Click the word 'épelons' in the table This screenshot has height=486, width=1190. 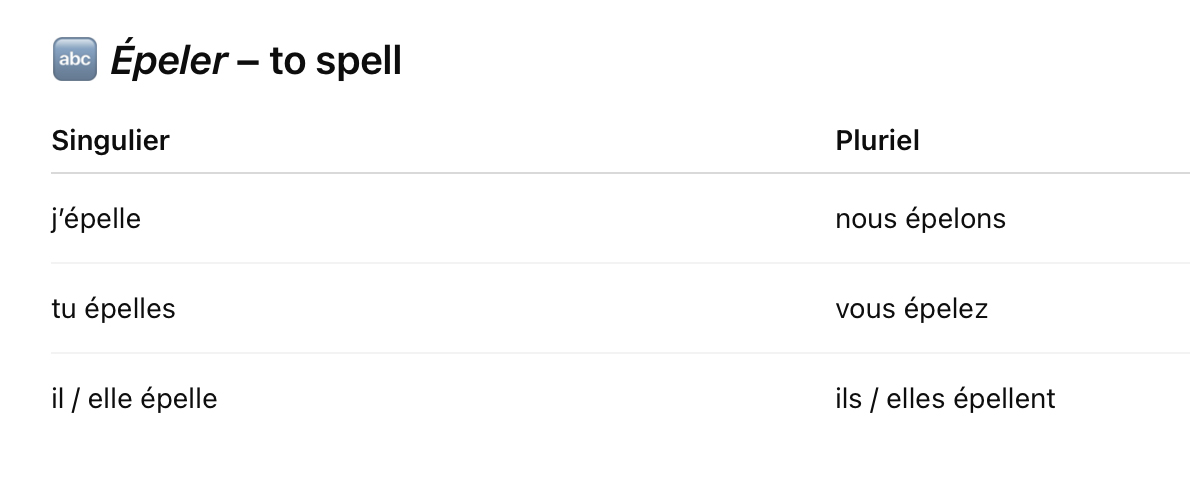956,219
